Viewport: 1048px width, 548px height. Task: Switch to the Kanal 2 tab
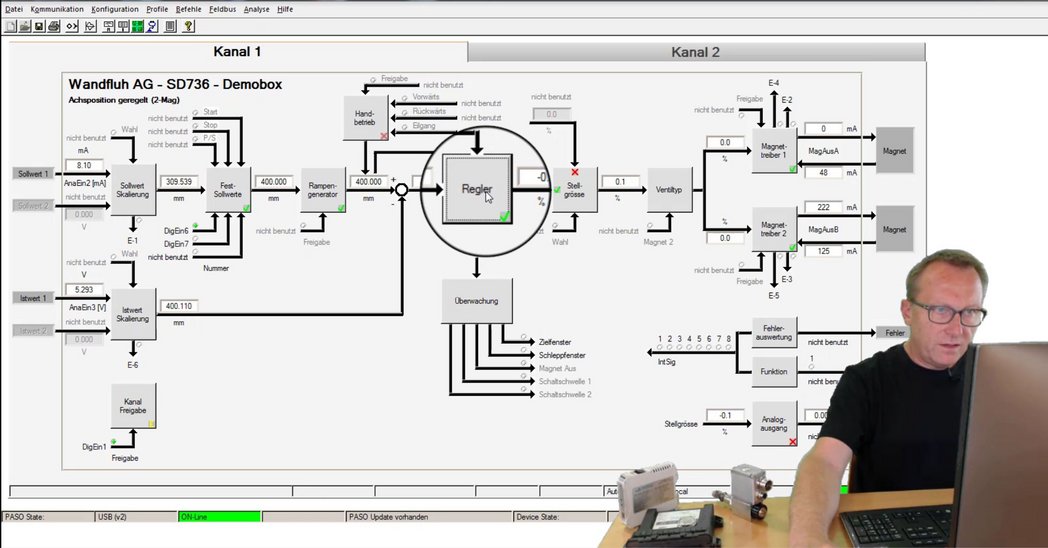coord(696,52)
